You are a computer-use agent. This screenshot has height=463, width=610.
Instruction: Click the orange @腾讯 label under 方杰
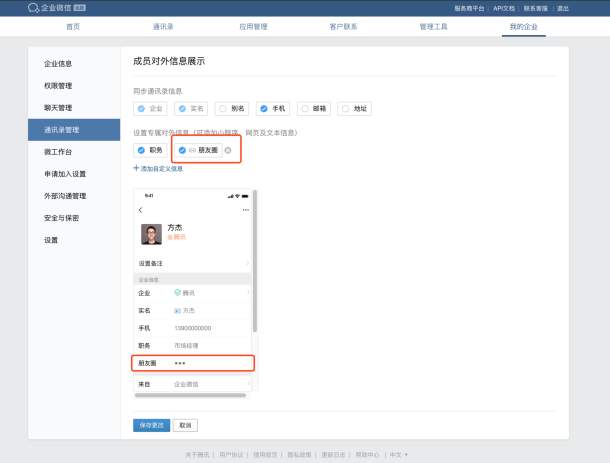(177, 237)
